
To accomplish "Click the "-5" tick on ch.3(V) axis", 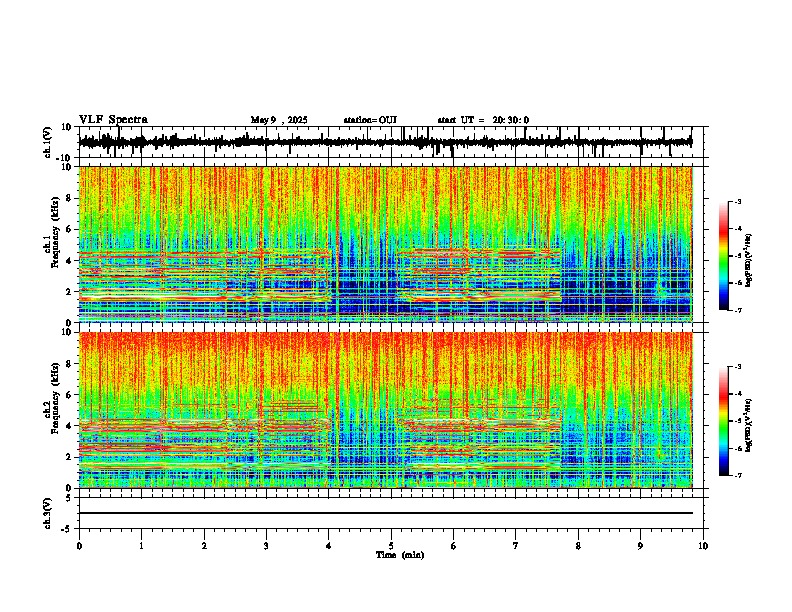I will 68,529.
